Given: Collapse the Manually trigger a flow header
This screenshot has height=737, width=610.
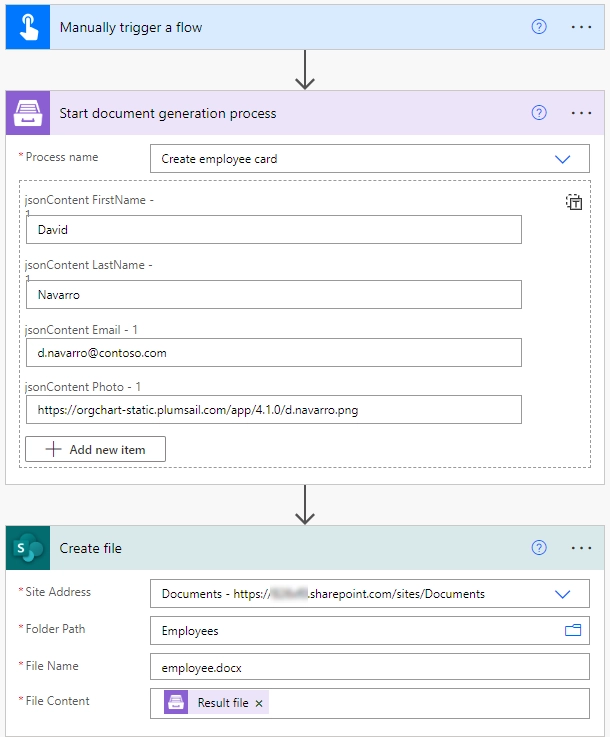Looking at the screenshot, I should click(x=305, y=27).
